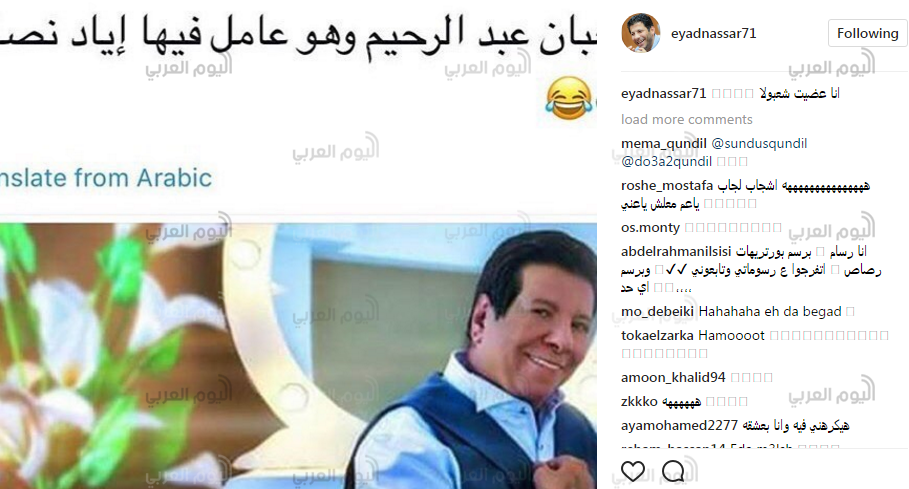The height and width of the screenshot is (489, 909).
Task: Visit tokaelzarka commenter profile
Action: point(657,335)
